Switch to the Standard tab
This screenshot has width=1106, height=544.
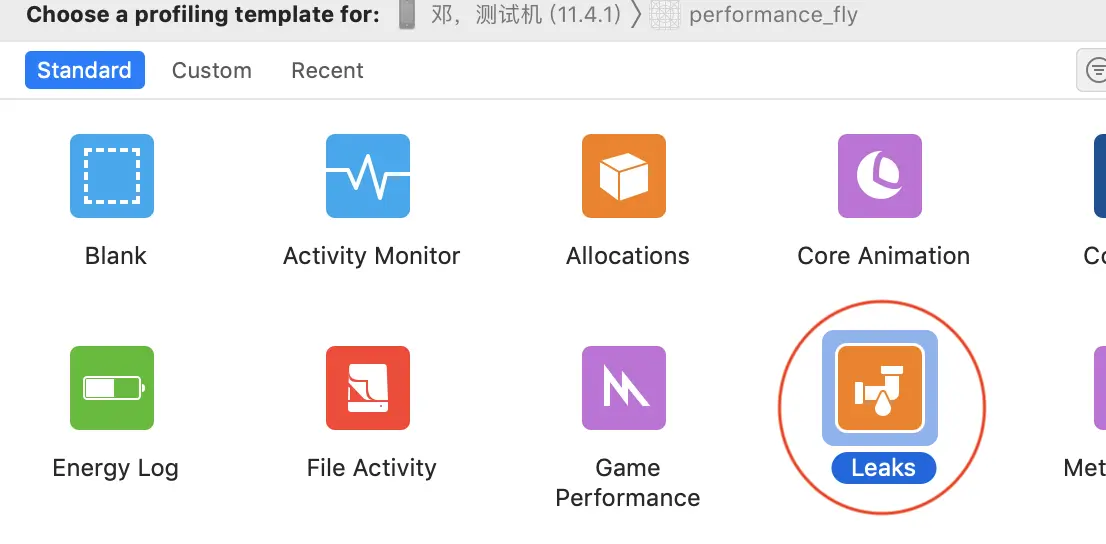[x=84, y=70]
